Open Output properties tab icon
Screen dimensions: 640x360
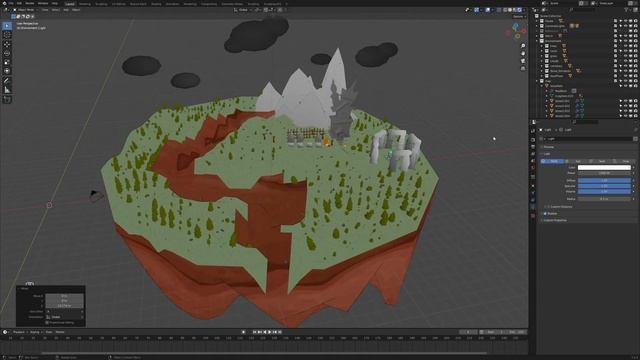pos(533,147)
